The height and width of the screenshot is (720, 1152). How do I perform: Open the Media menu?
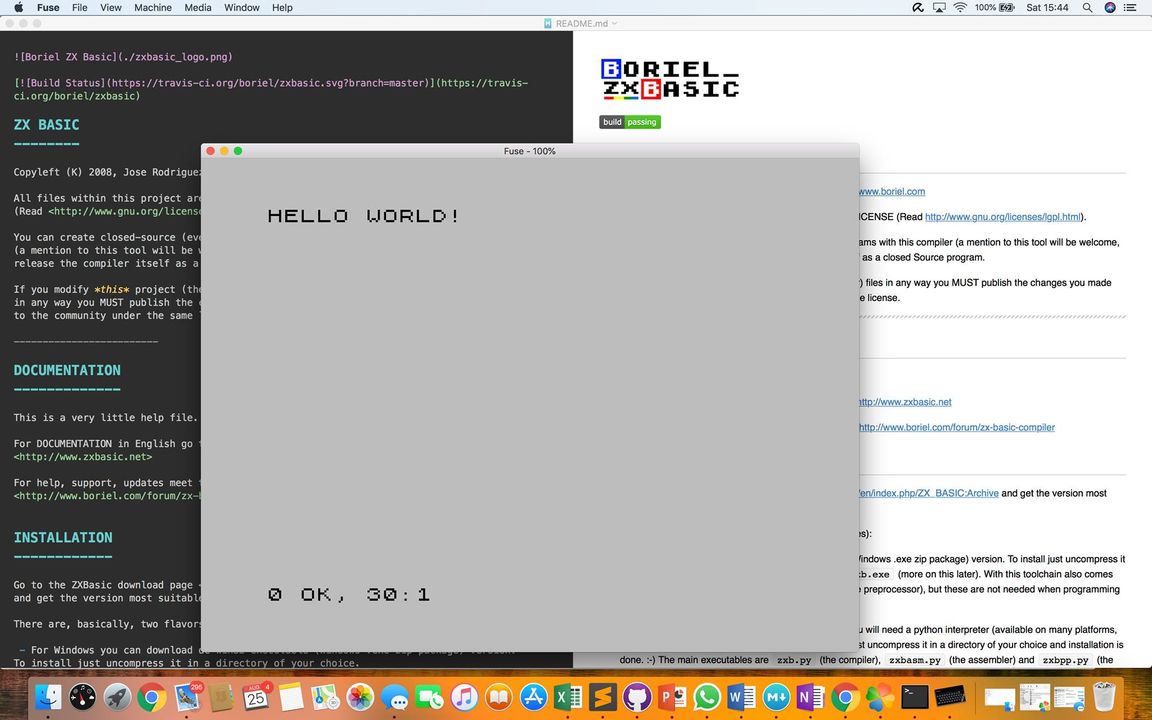pyautogui.click(x=198, y=7)
